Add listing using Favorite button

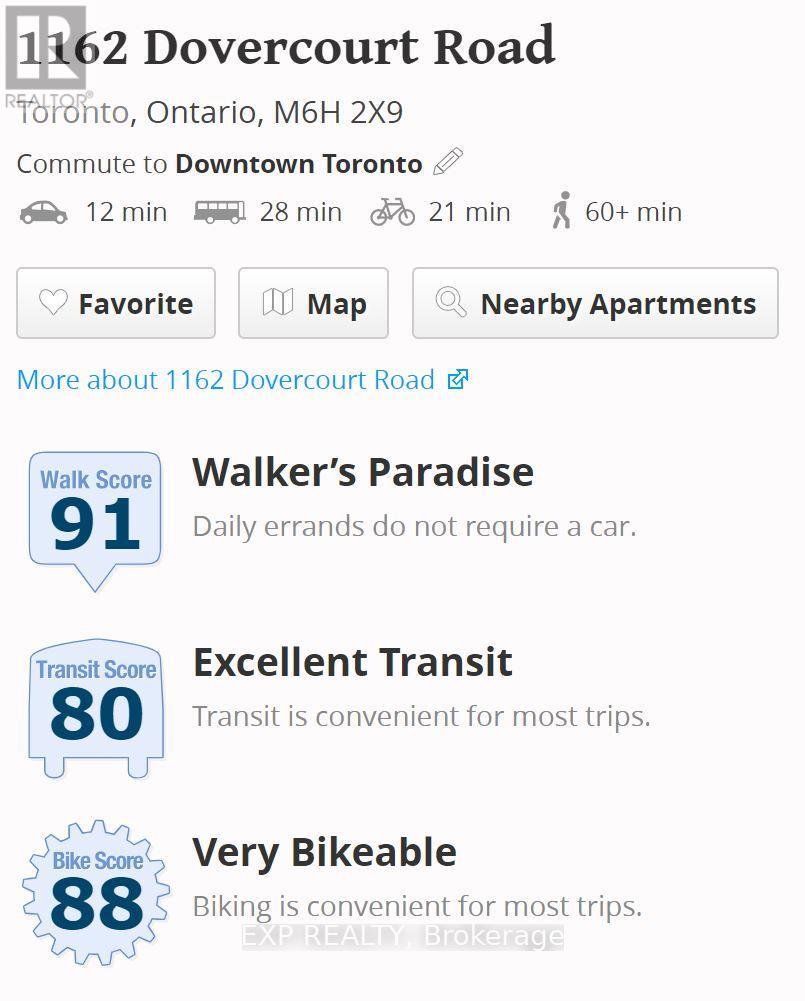pyautogui.click(x=116, y=303)
